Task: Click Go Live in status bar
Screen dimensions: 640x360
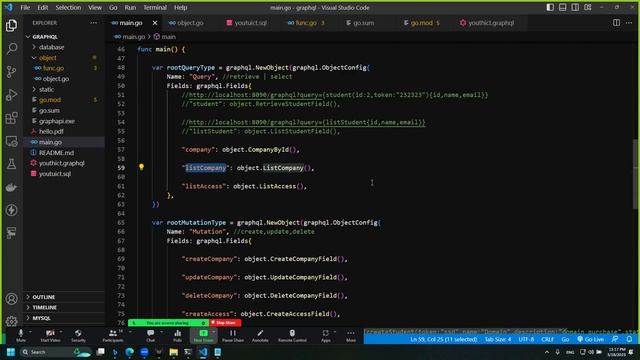Action: pyautogui.click(x=590, y=339)
